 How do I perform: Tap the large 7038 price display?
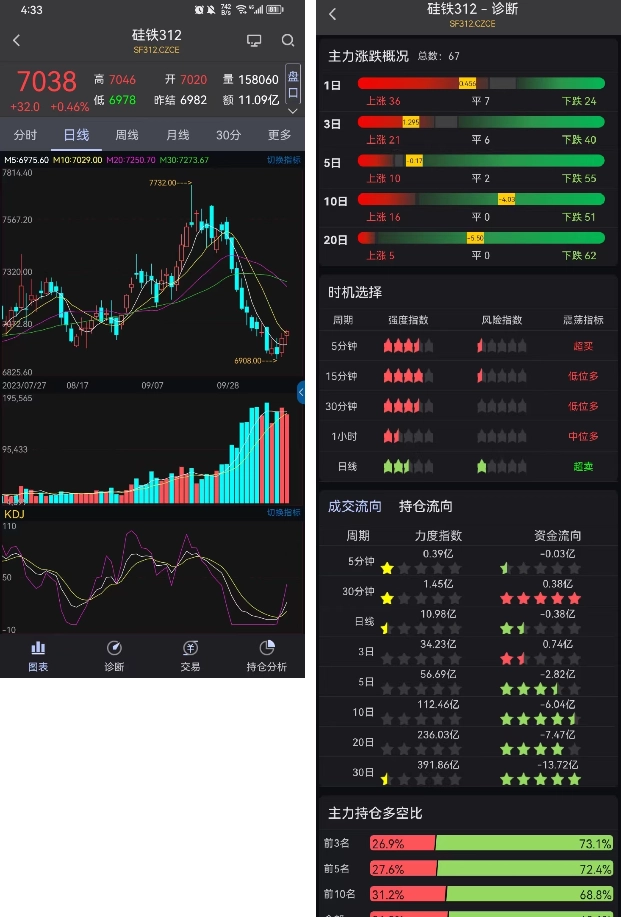(x=46, y=80)
